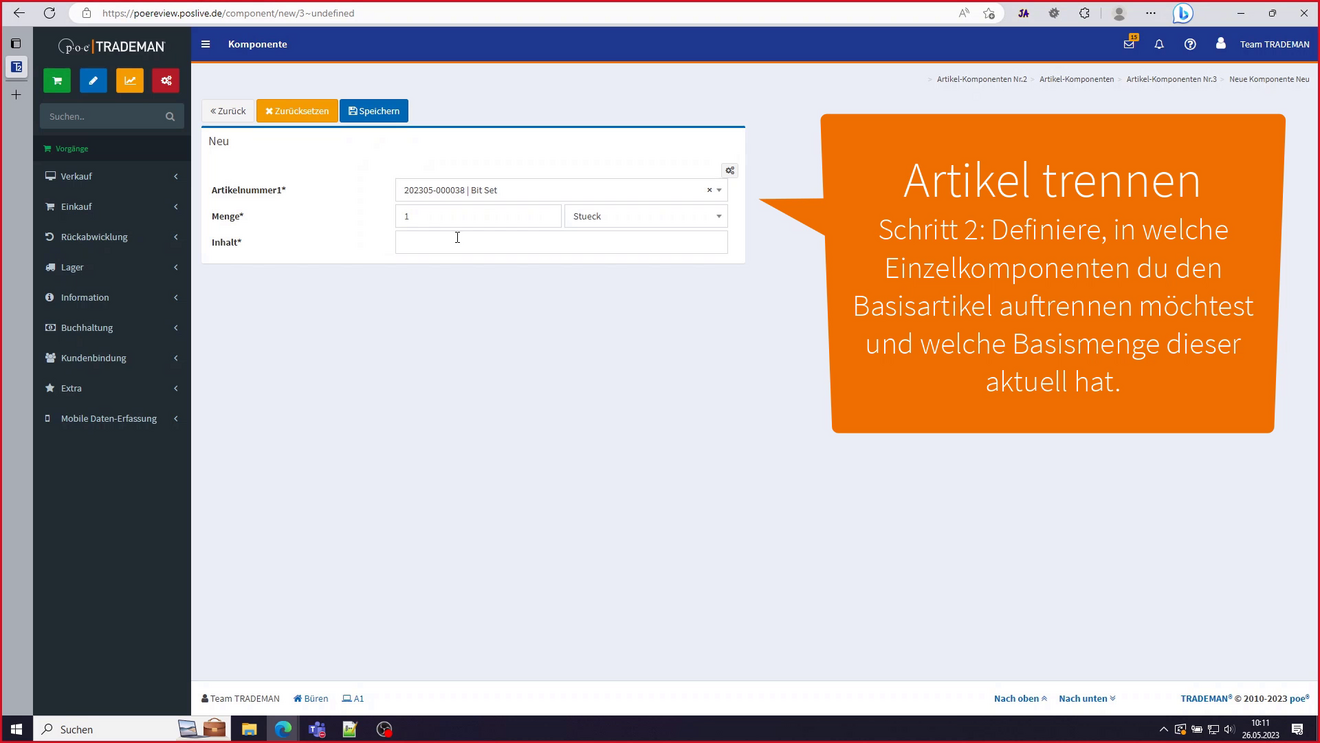
Task: Click the browser address bar URL
Action: (228, 13)
